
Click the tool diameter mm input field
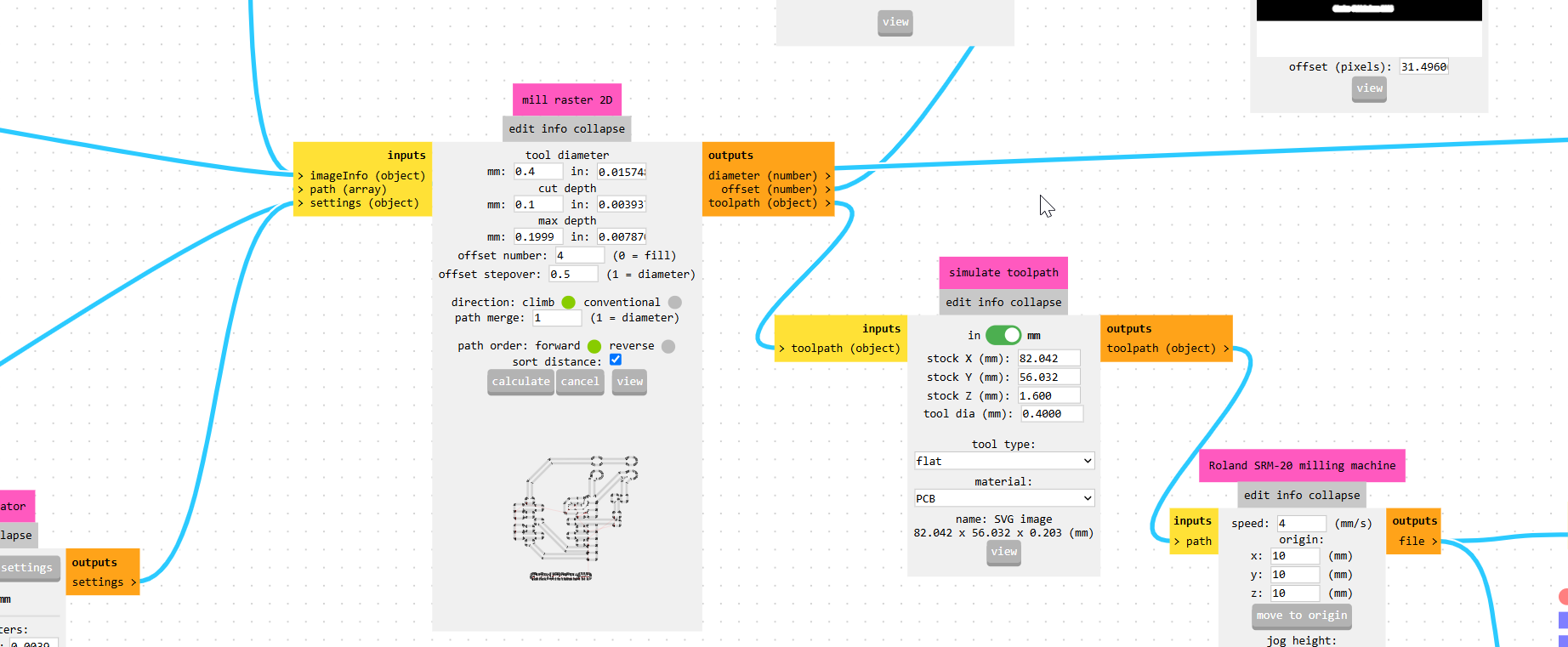point(537,172)
